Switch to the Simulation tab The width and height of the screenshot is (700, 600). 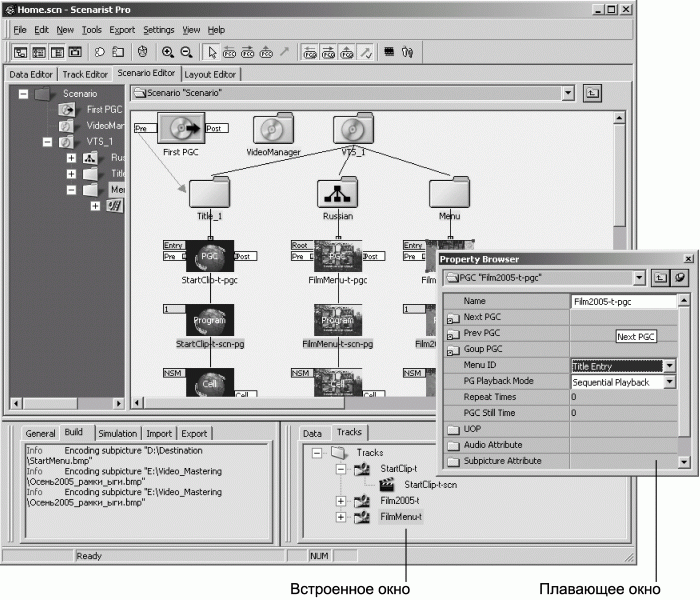(x=118, y=434)
